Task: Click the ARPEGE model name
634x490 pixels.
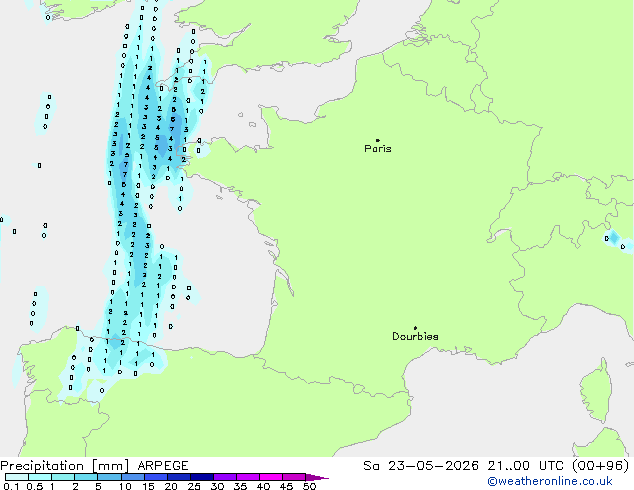Action: [163, 466]
